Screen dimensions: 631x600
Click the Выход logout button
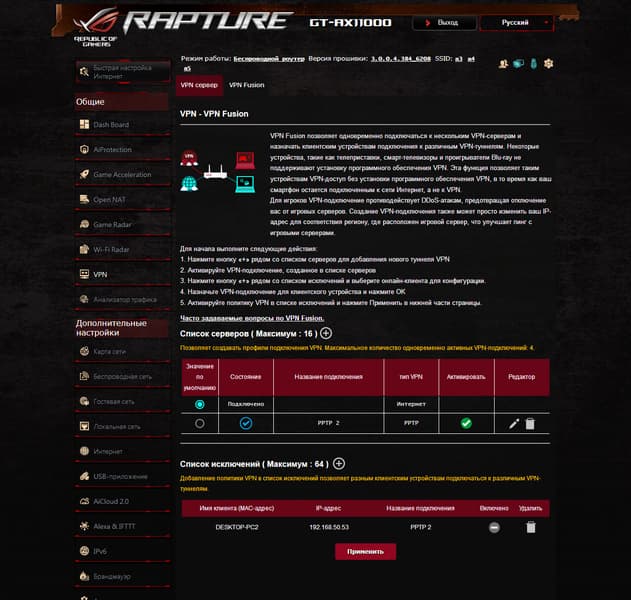tap(444, 23)
